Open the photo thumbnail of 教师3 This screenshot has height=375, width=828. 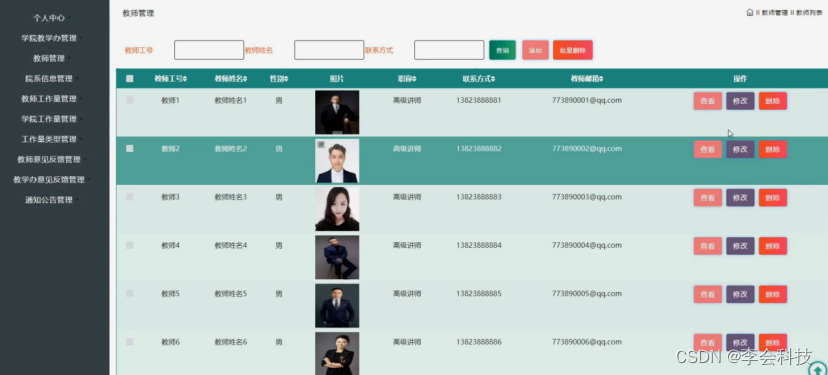click(x=337, y=209)
